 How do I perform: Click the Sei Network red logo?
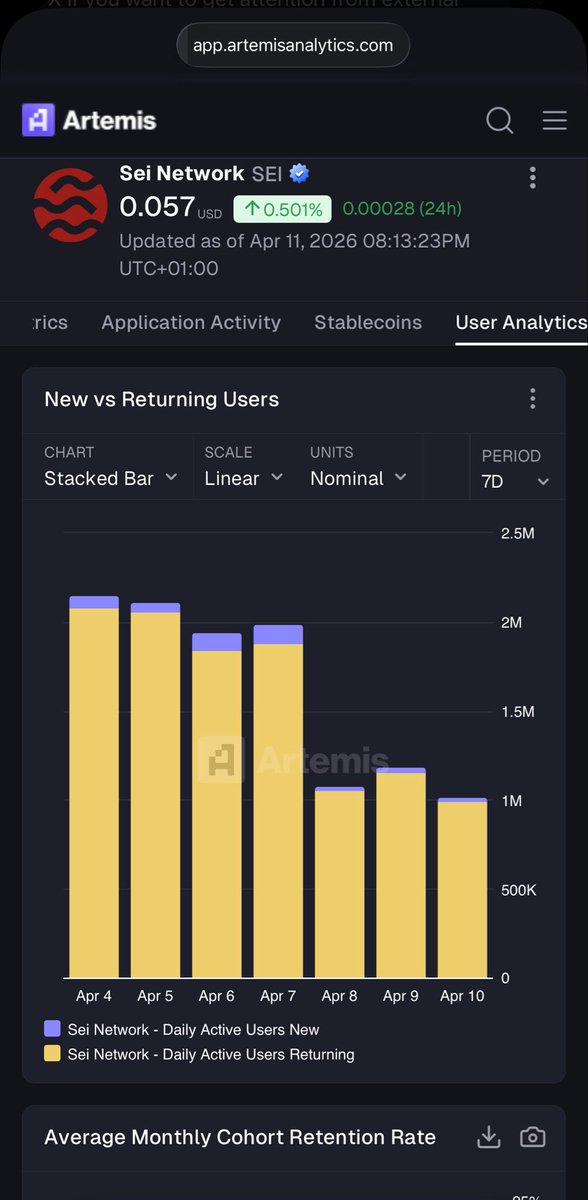click(x=70, y=206)
